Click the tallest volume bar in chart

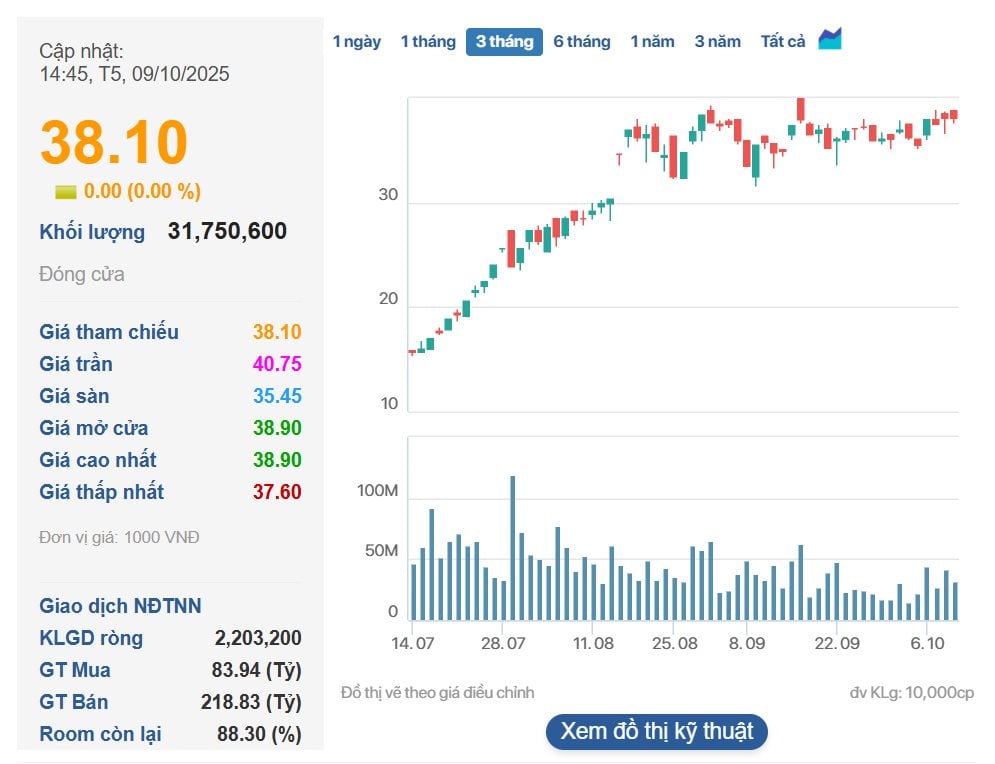[x=513, y=548]
